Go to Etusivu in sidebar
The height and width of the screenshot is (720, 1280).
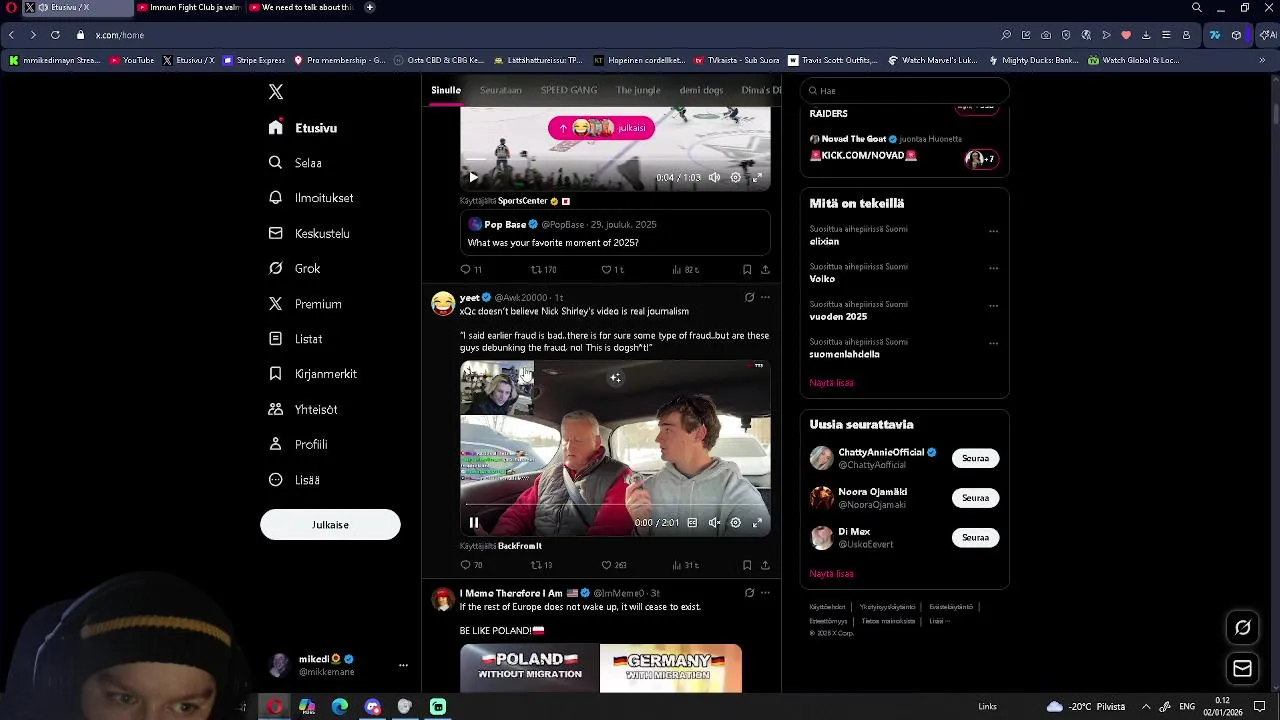303,128
